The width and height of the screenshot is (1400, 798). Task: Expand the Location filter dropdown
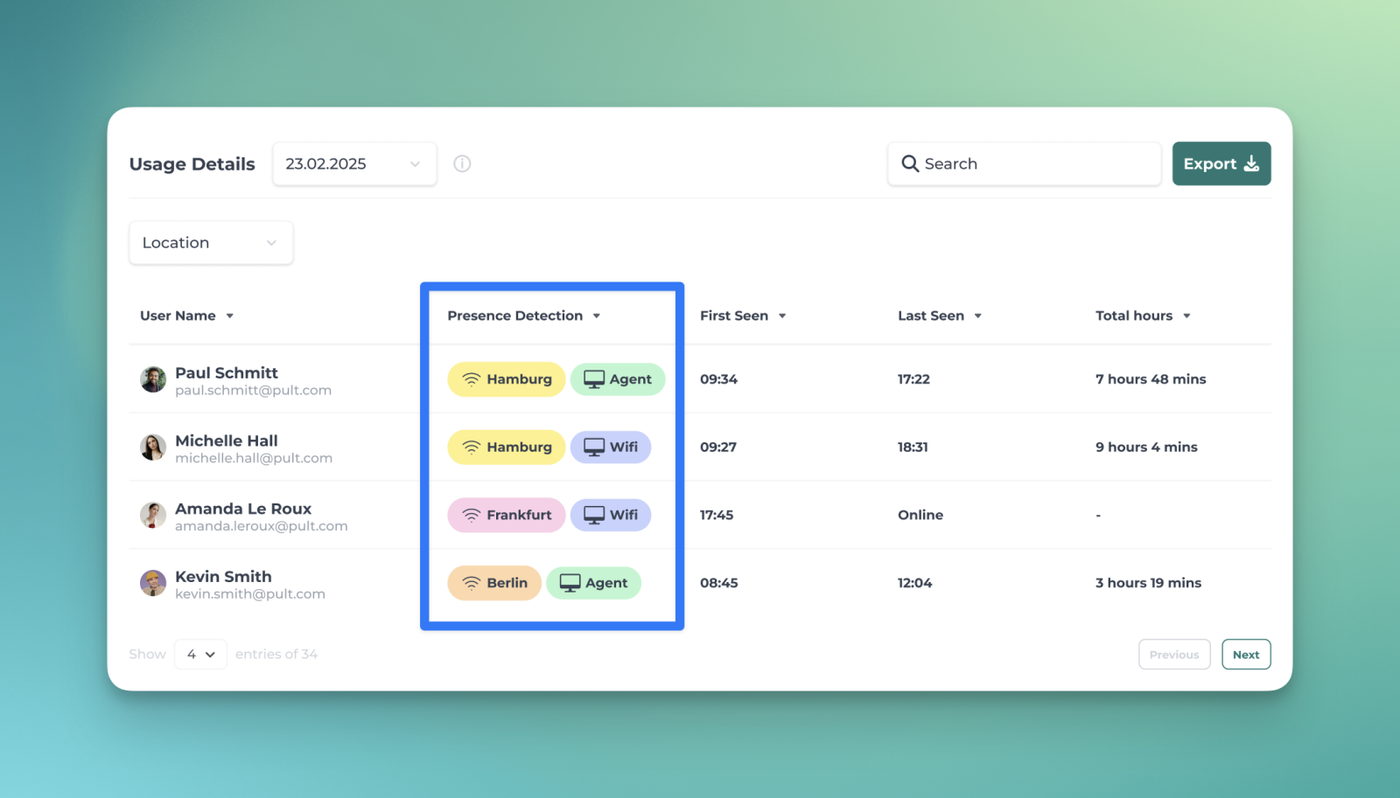[x=211, y=243]
